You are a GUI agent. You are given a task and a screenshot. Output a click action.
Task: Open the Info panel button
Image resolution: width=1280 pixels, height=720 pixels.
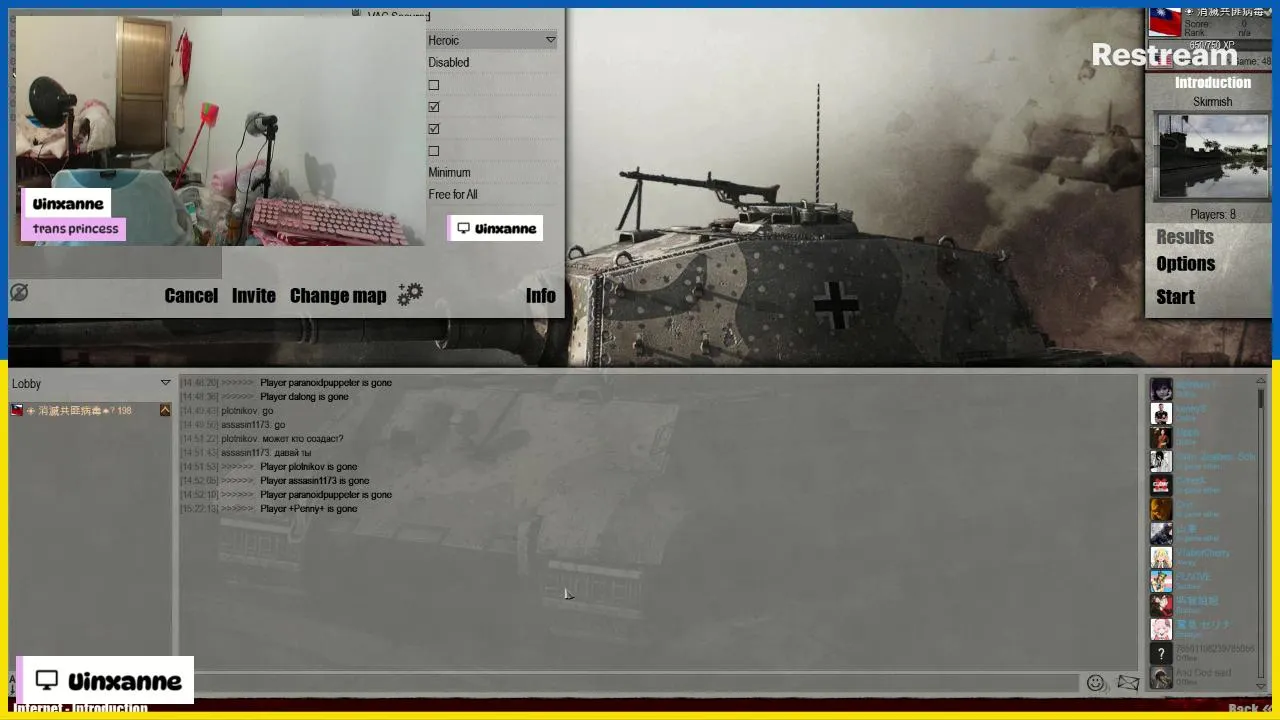pos(540,295)
